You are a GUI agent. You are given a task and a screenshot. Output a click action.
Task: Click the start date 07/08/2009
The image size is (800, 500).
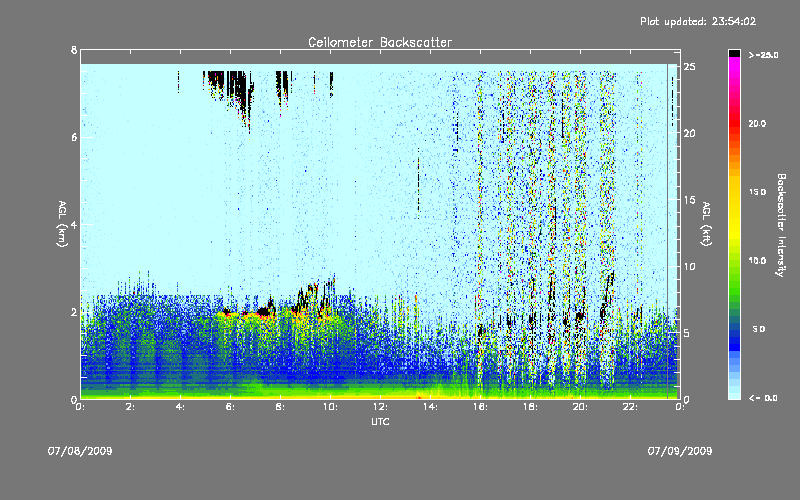click(80, 451)
